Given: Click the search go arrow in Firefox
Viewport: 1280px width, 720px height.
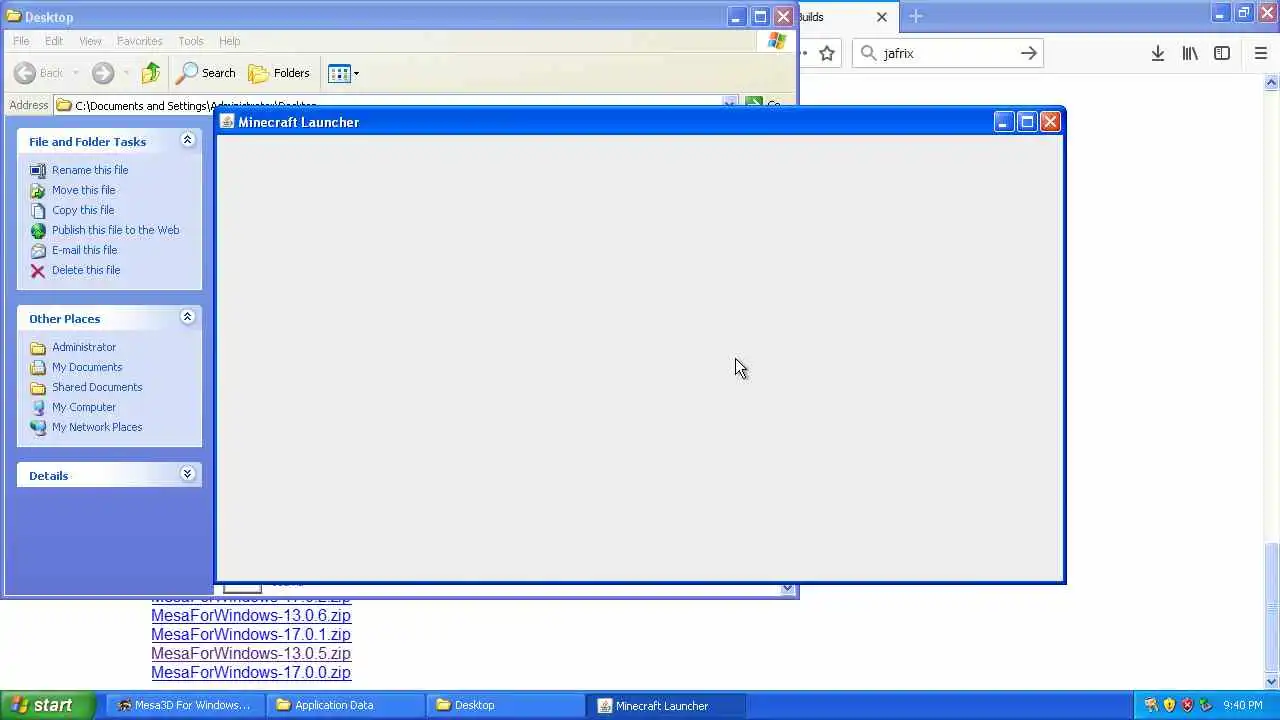Looking at the screenshot, I should pyautogui.click(x=1029, y=53).
